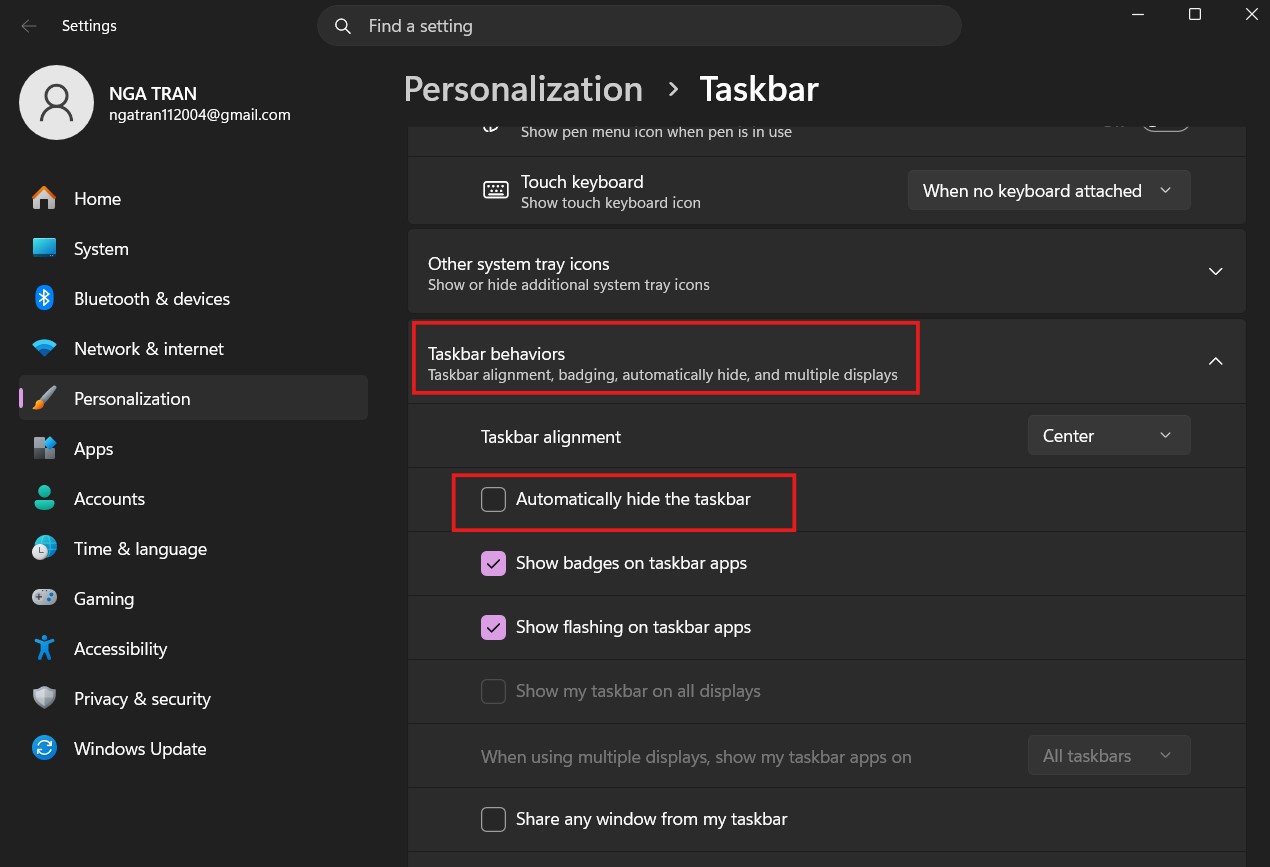Open Network & internet Wi-Fi icon
Viewport: 1270px width, 867px height.
tap(44, 349)
